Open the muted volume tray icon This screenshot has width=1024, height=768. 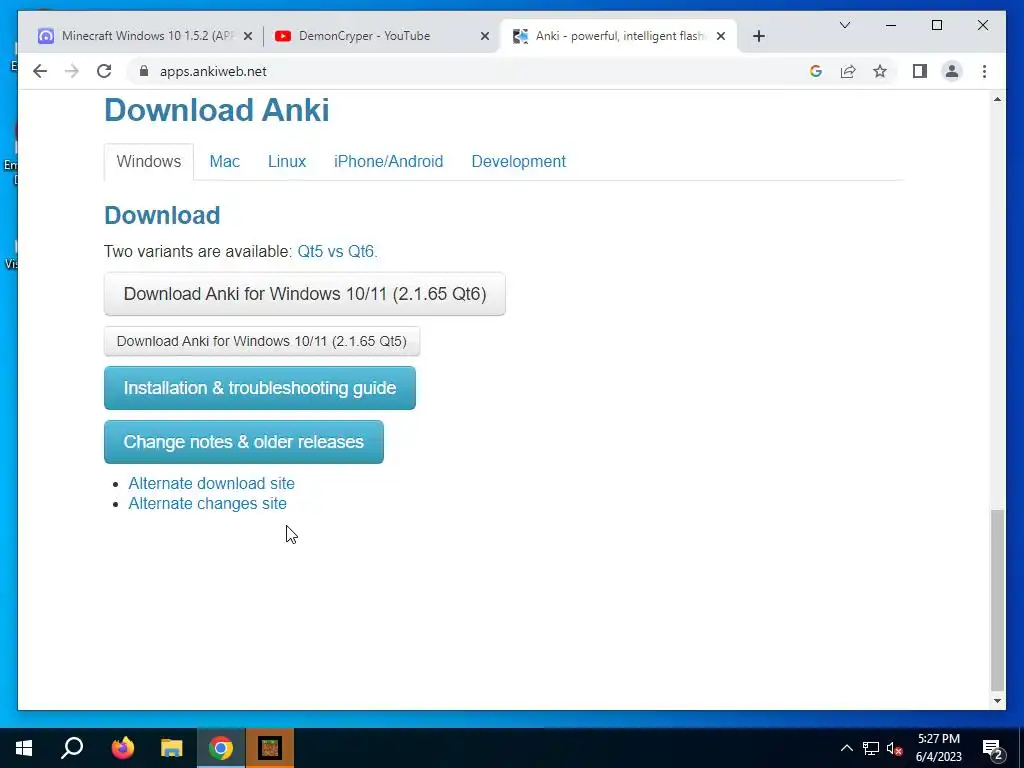(895, 749)
